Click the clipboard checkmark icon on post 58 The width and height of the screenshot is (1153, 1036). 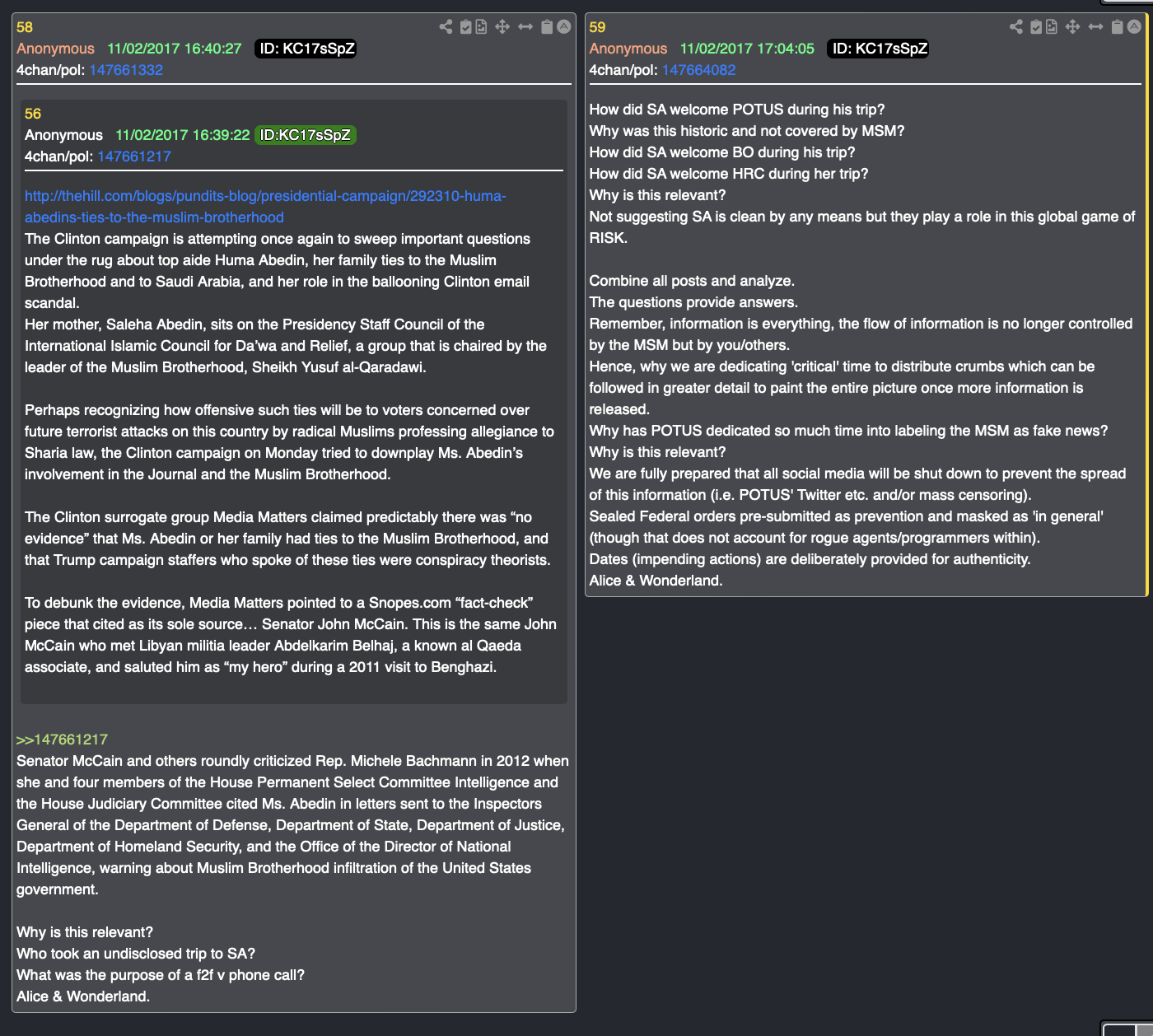coord(466,26)
